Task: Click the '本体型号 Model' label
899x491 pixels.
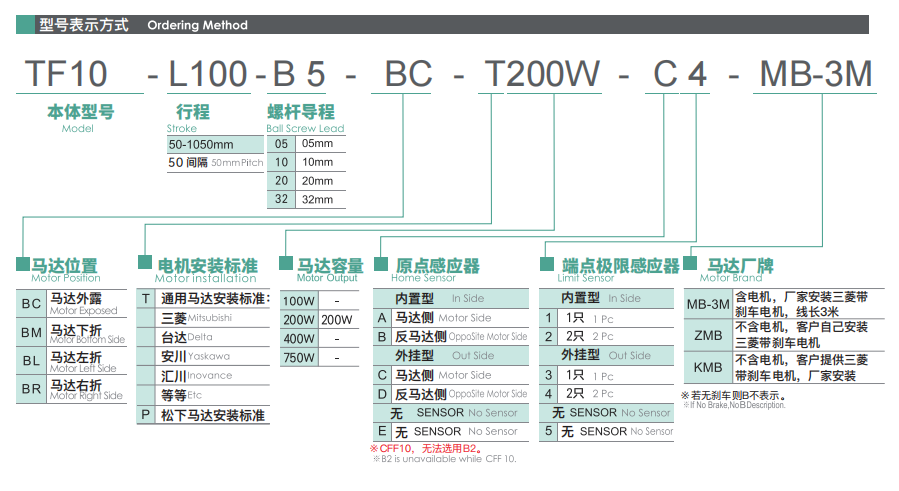Action: [80, 118]
